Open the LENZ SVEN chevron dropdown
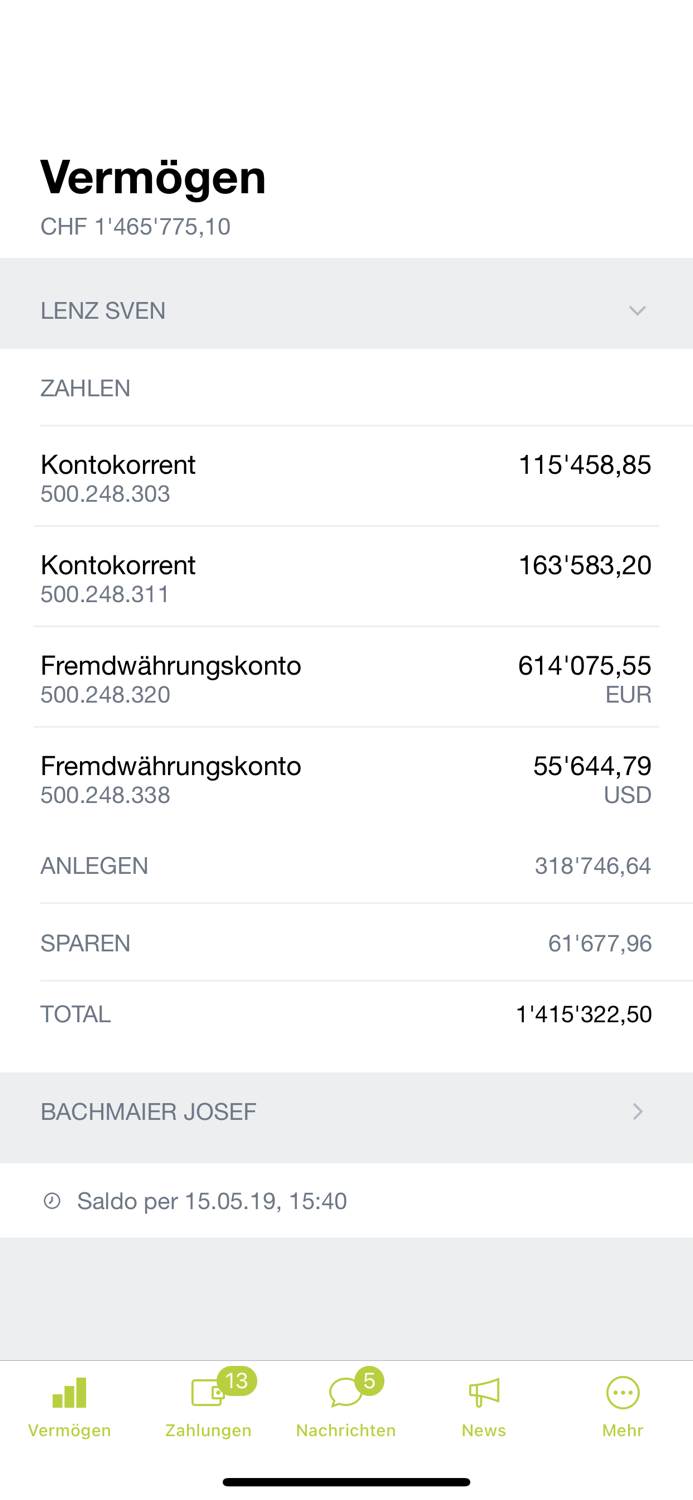The width and height of the screenshot is (693, 1500). tap(638, 310)
